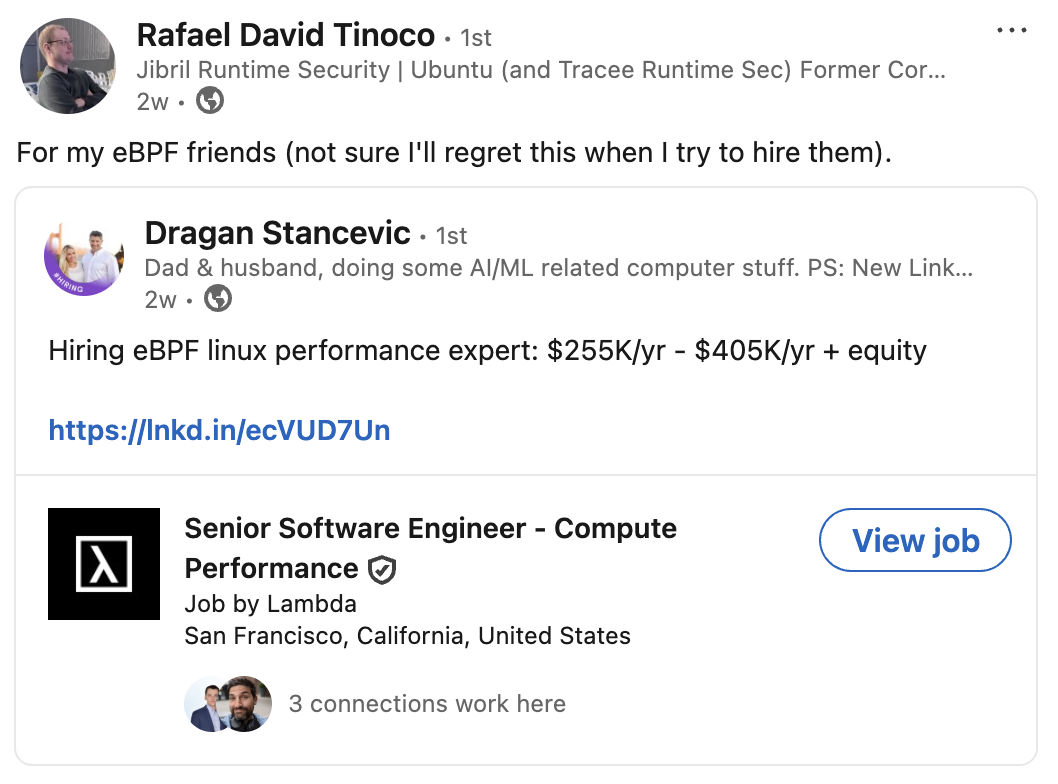Click the verified shield badge icon
The image size is (1058, 784).
coord(382,570)
